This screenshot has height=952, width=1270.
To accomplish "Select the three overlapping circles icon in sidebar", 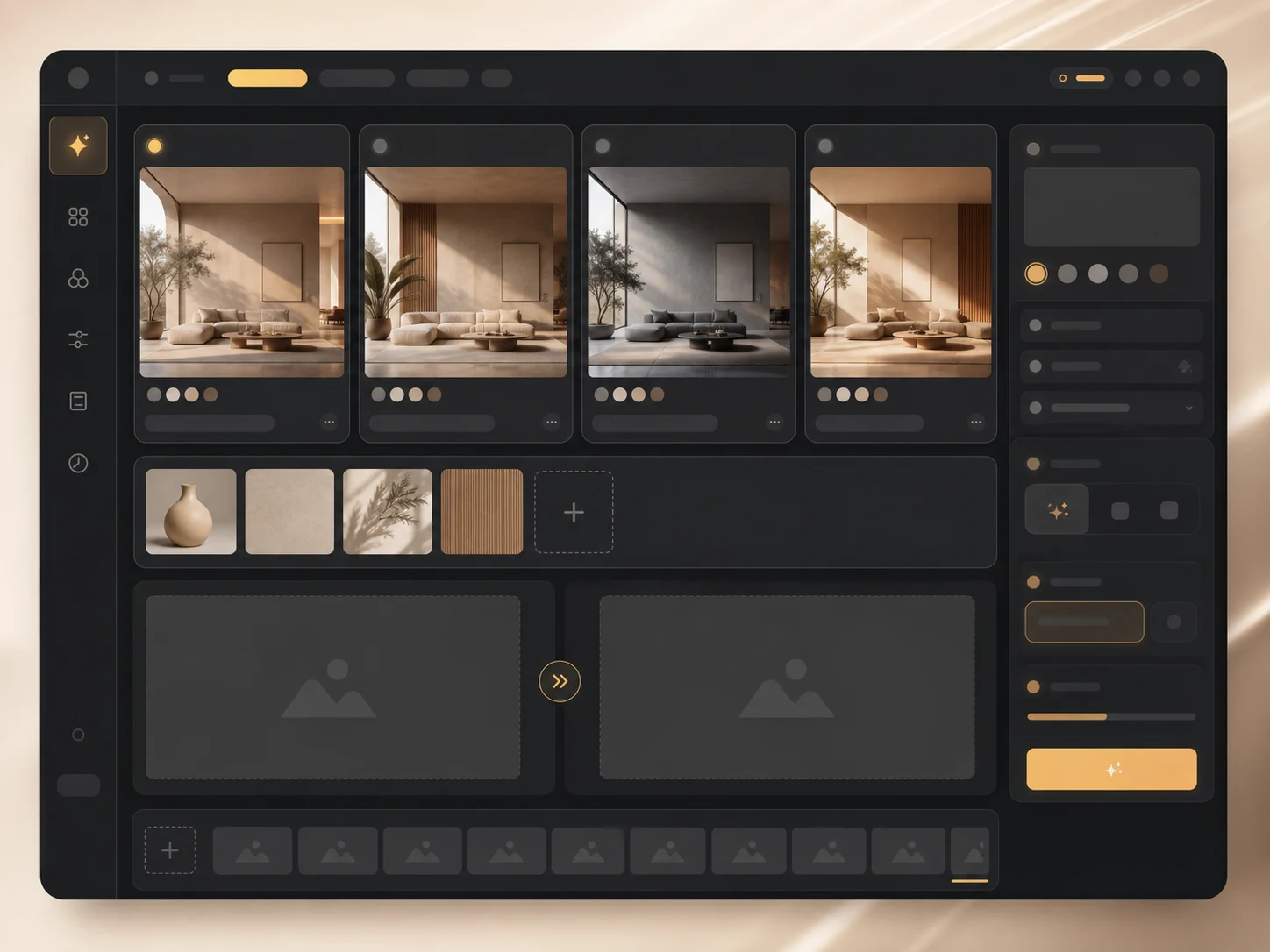I will (x=78, y=279).
